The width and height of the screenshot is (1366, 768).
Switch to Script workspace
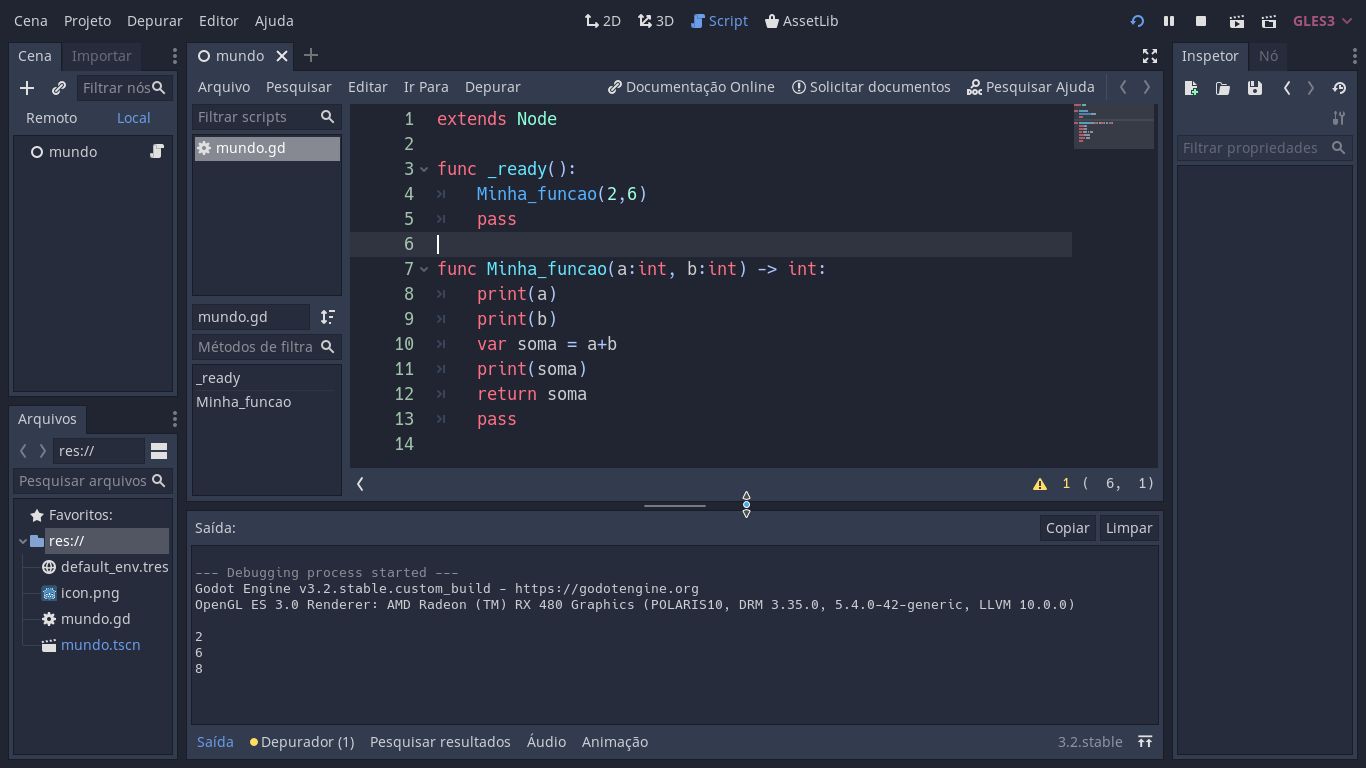pyautogui.click(x=719, y=21)
